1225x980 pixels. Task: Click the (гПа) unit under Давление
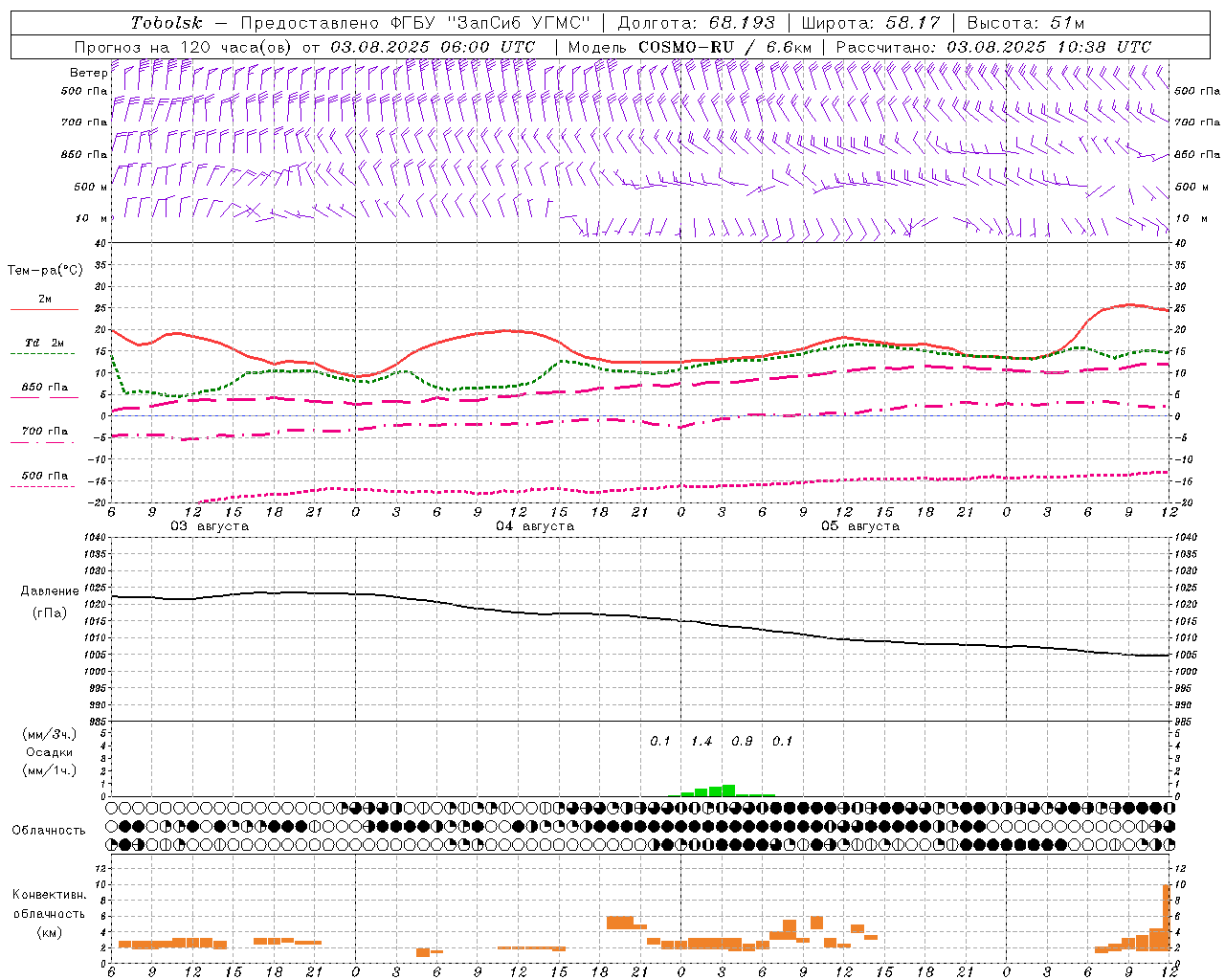(50, 613)
